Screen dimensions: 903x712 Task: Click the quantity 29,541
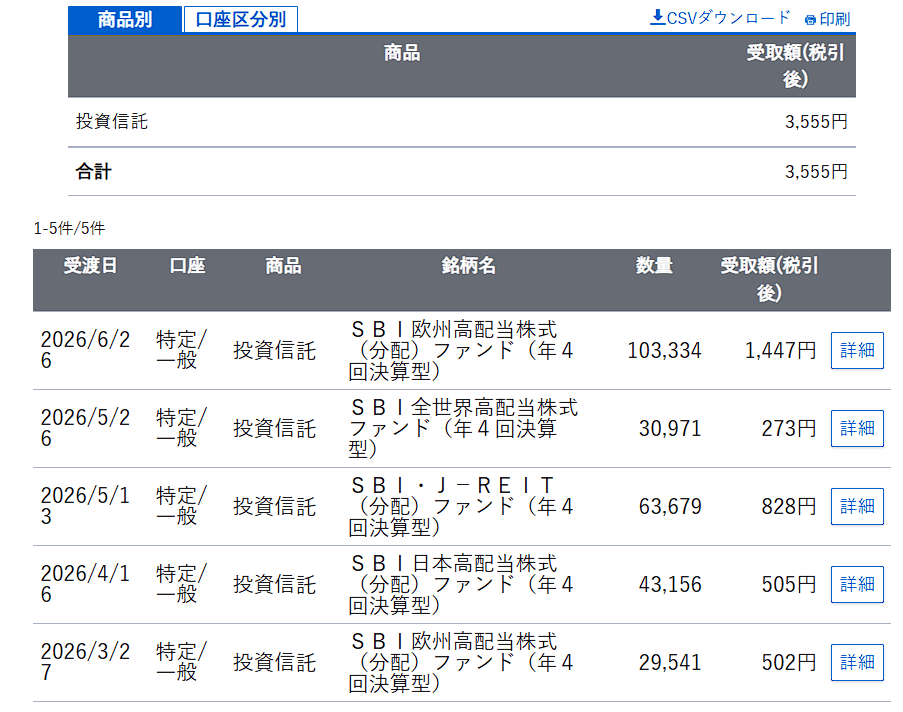[670, 662]
